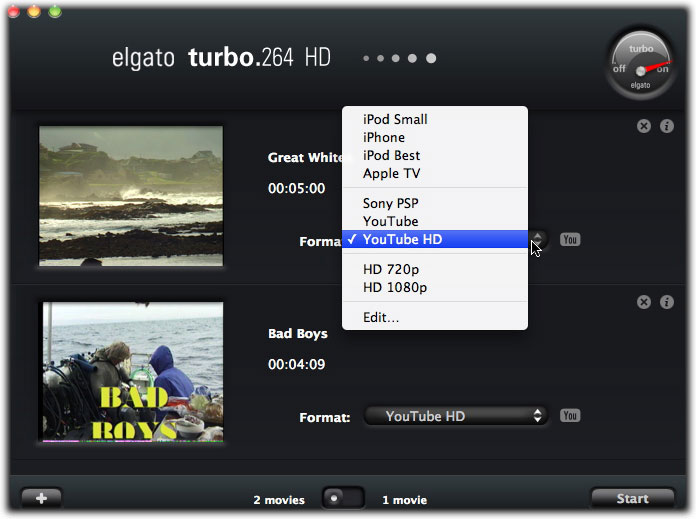Viewport: 696px width, 519px height.
Task: Click the elgato turbo.264 HD logo
Action: 221,58
